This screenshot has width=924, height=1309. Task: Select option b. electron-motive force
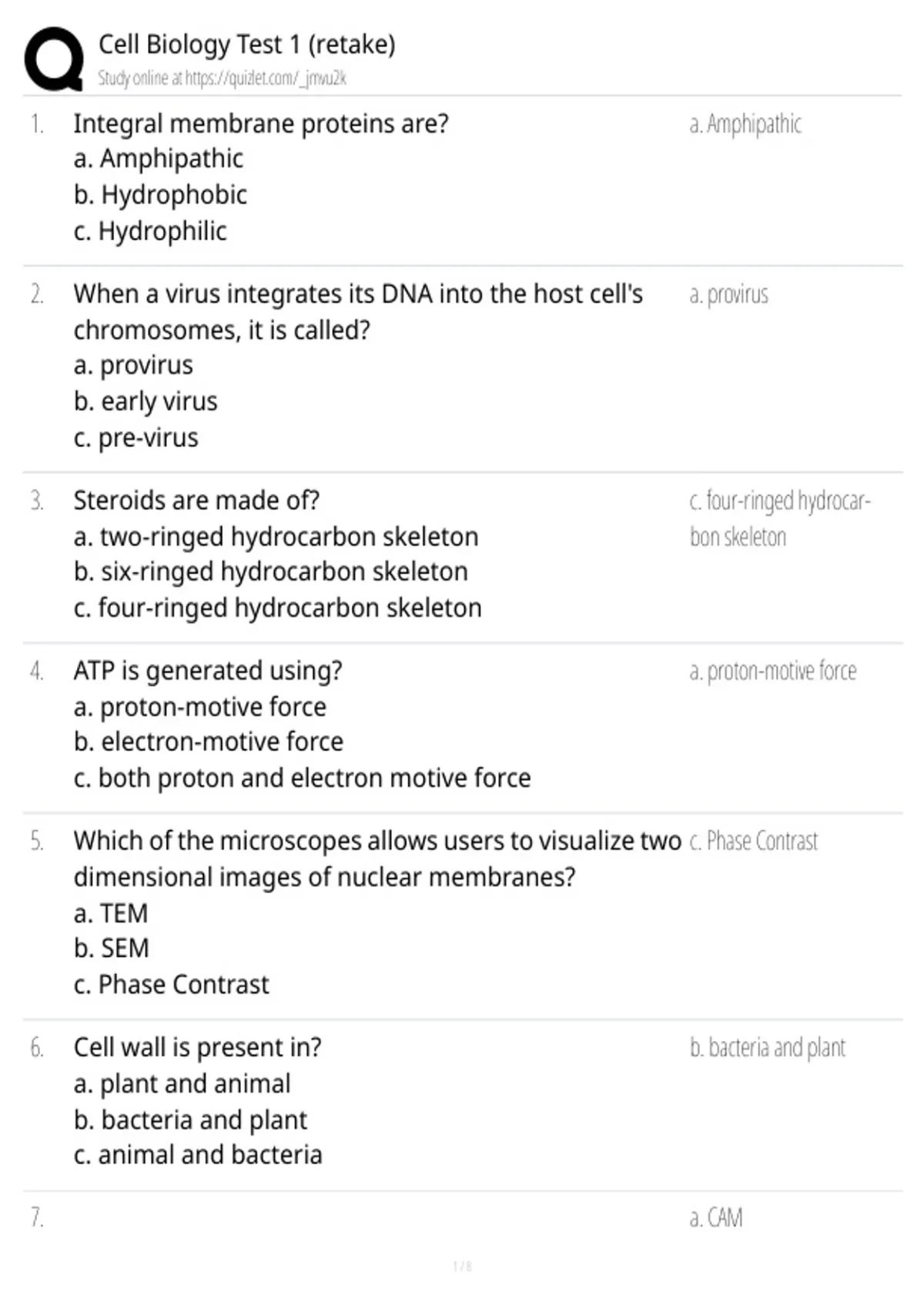(208, 742)
